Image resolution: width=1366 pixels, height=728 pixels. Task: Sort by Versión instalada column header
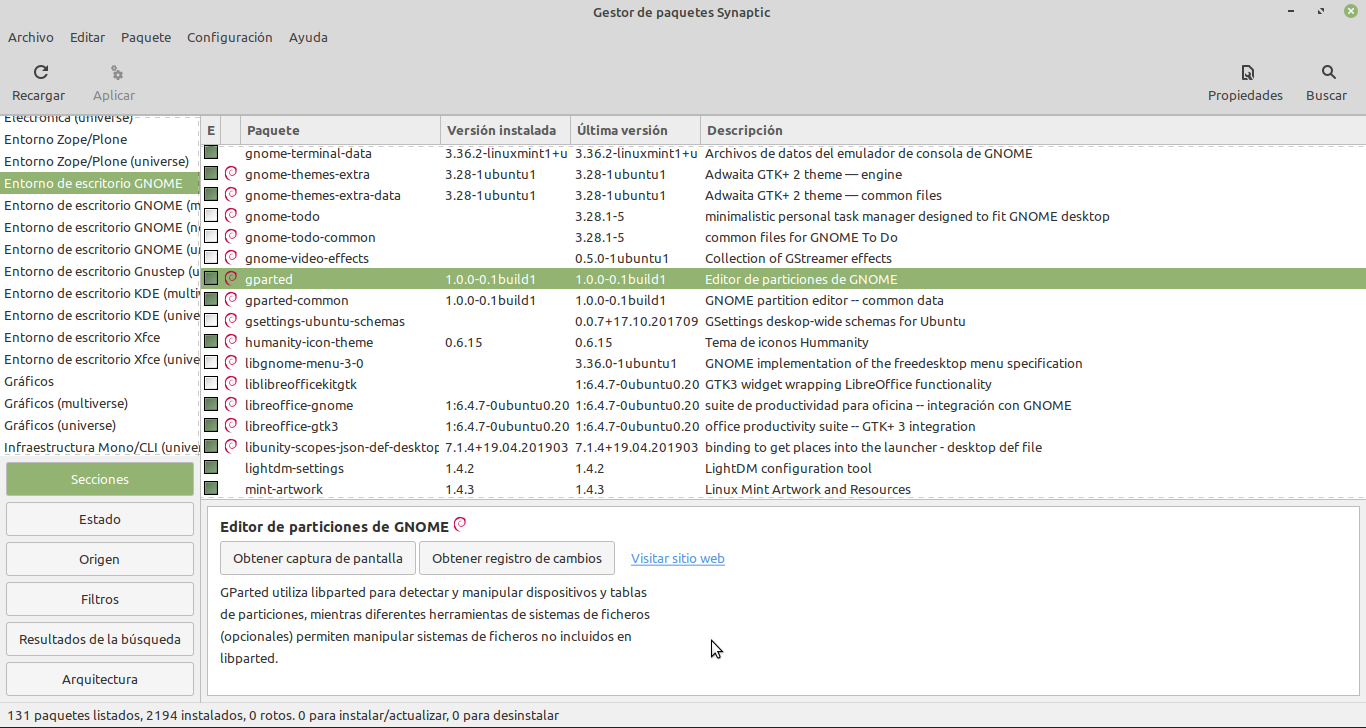505,130
